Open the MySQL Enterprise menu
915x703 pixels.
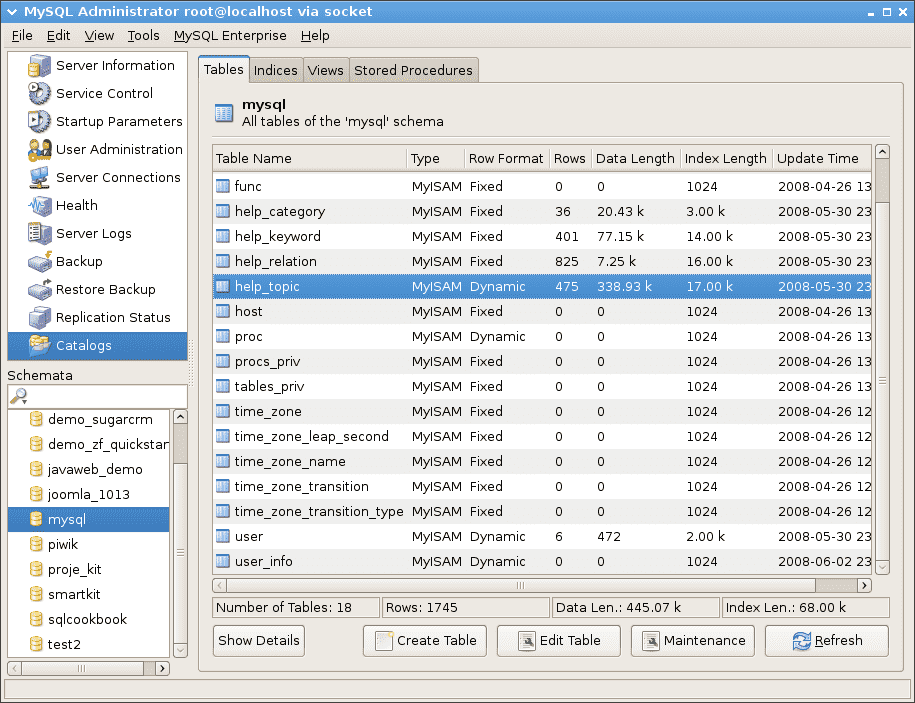pyautogui.click(x=230, y=36)
